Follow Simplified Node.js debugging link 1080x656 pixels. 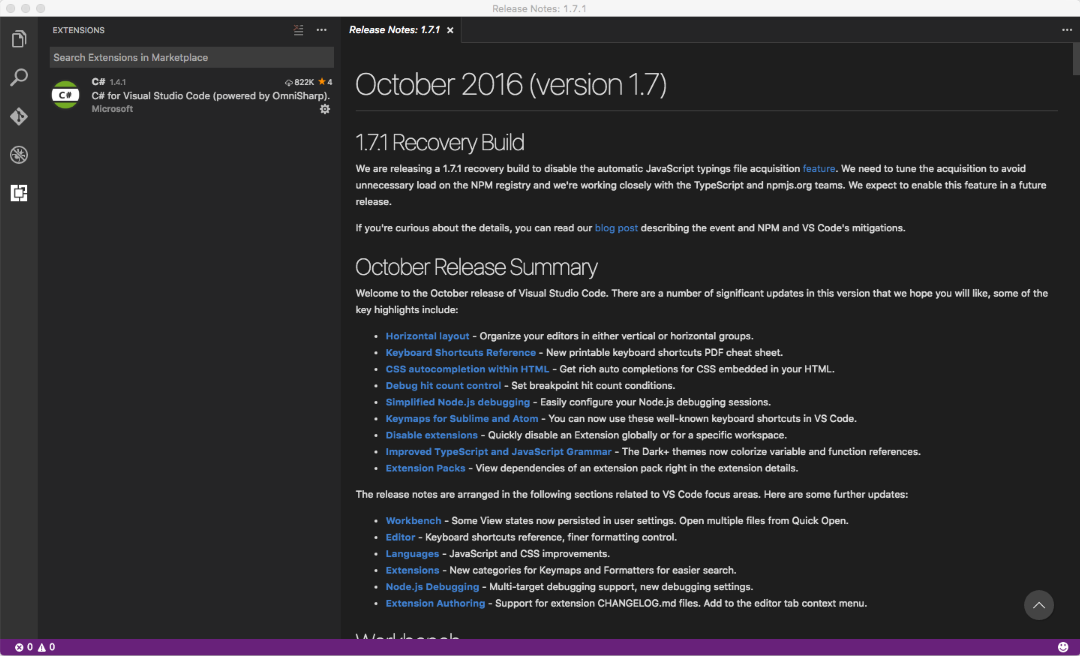(457, 402)
